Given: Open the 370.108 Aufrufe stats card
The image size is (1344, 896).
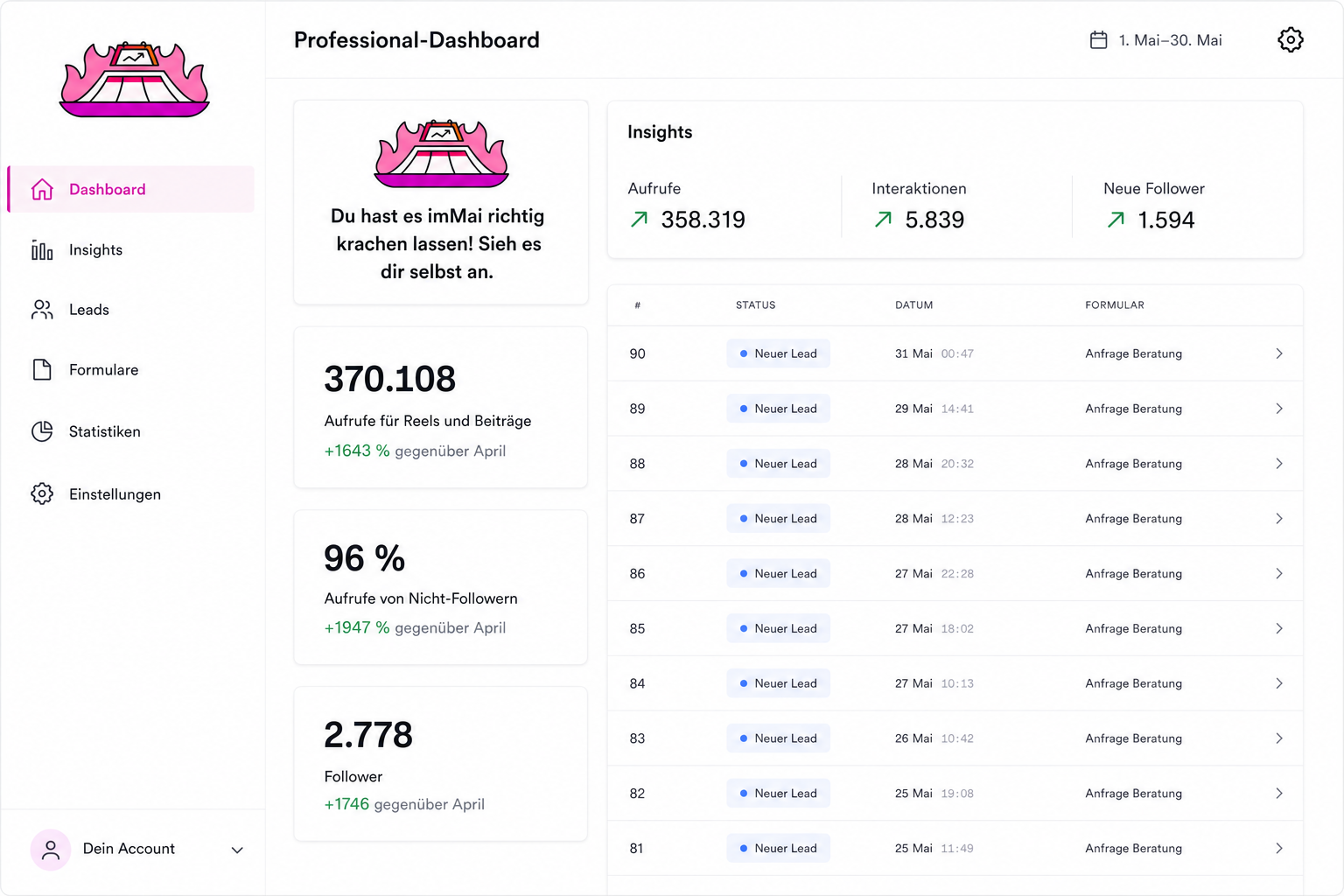Looking at the screenshot, I should (x=441, y=408).
